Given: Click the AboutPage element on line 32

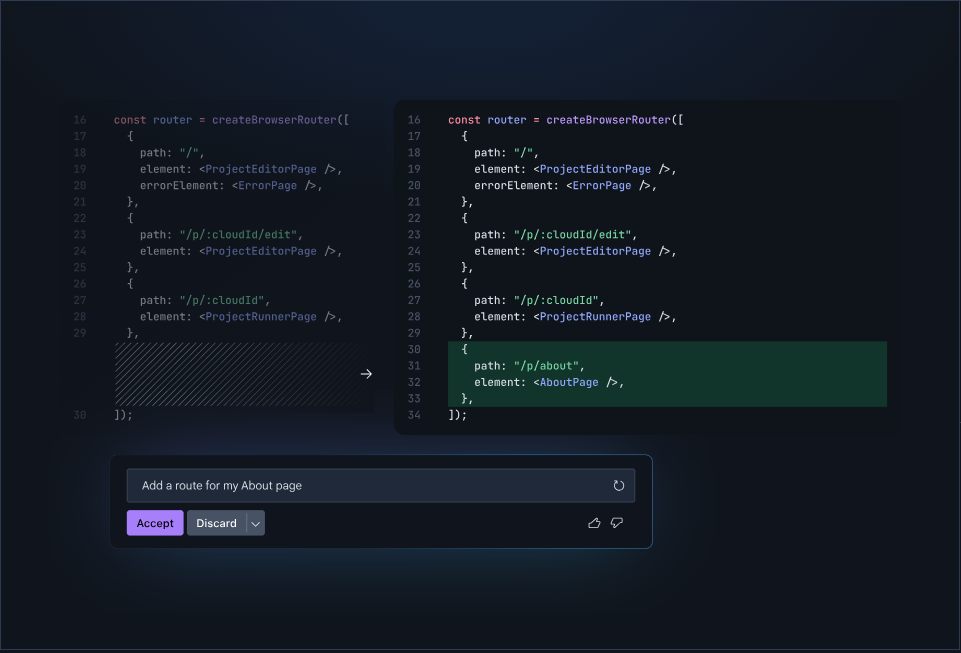Looking at the screenshot, I should point(569,383).
